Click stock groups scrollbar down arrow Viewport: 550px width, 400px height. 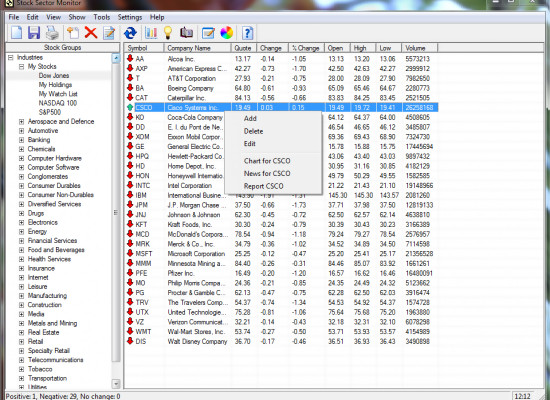click(x=116, y=384)
